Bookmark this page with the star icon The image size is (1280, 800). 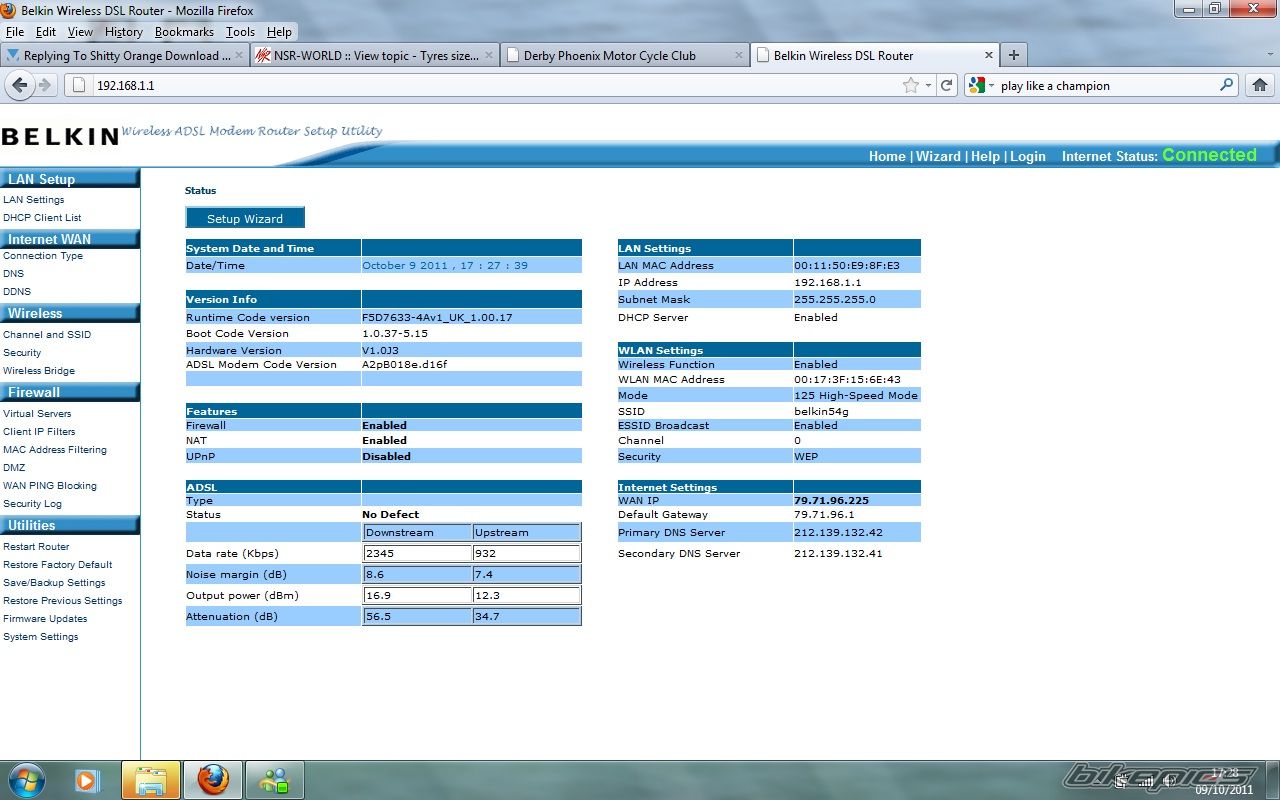[x=910, y=86]
